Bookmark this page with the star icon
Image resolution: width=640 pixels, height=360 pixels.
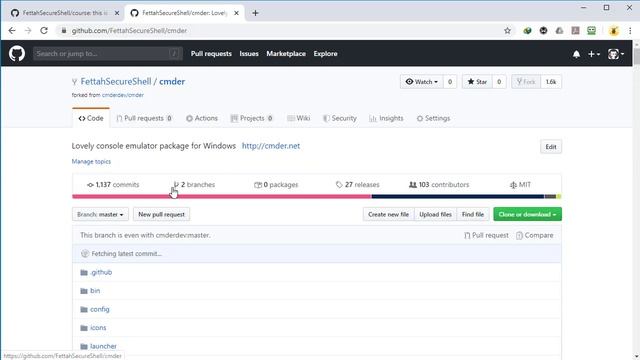click(507, 31)
